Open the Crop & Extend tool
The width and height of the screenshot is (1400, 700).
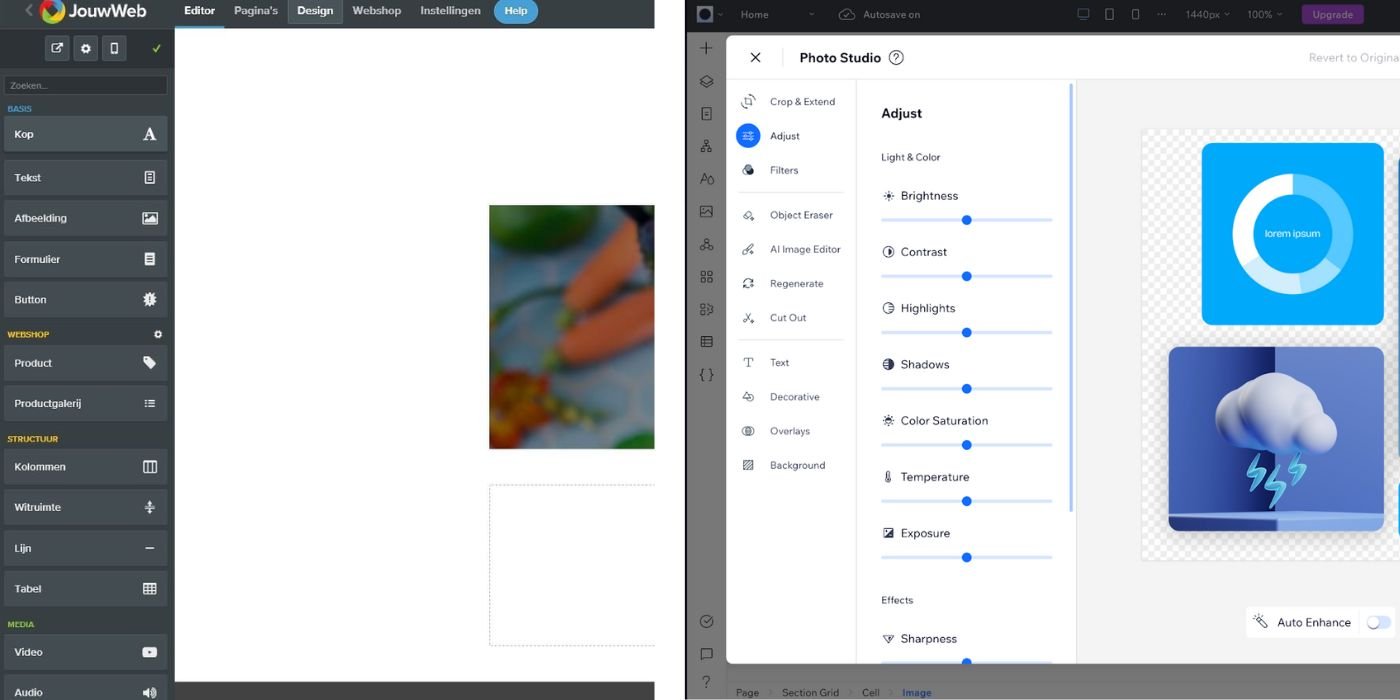pyautogui.click(x=801, y=101)
